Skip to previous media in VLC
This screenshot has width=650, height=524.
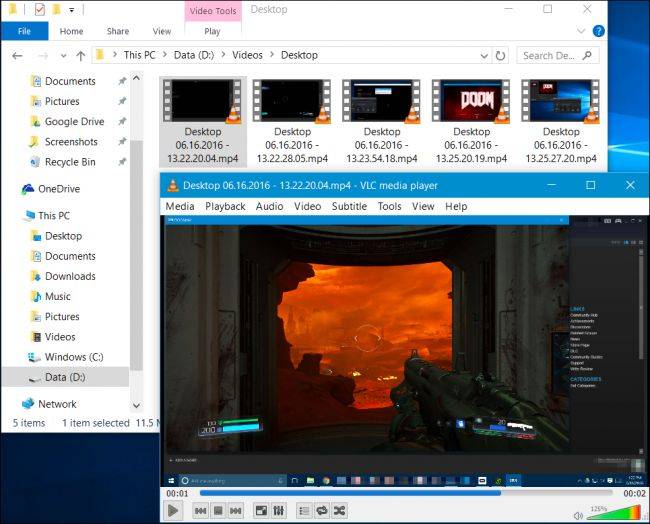201,511
